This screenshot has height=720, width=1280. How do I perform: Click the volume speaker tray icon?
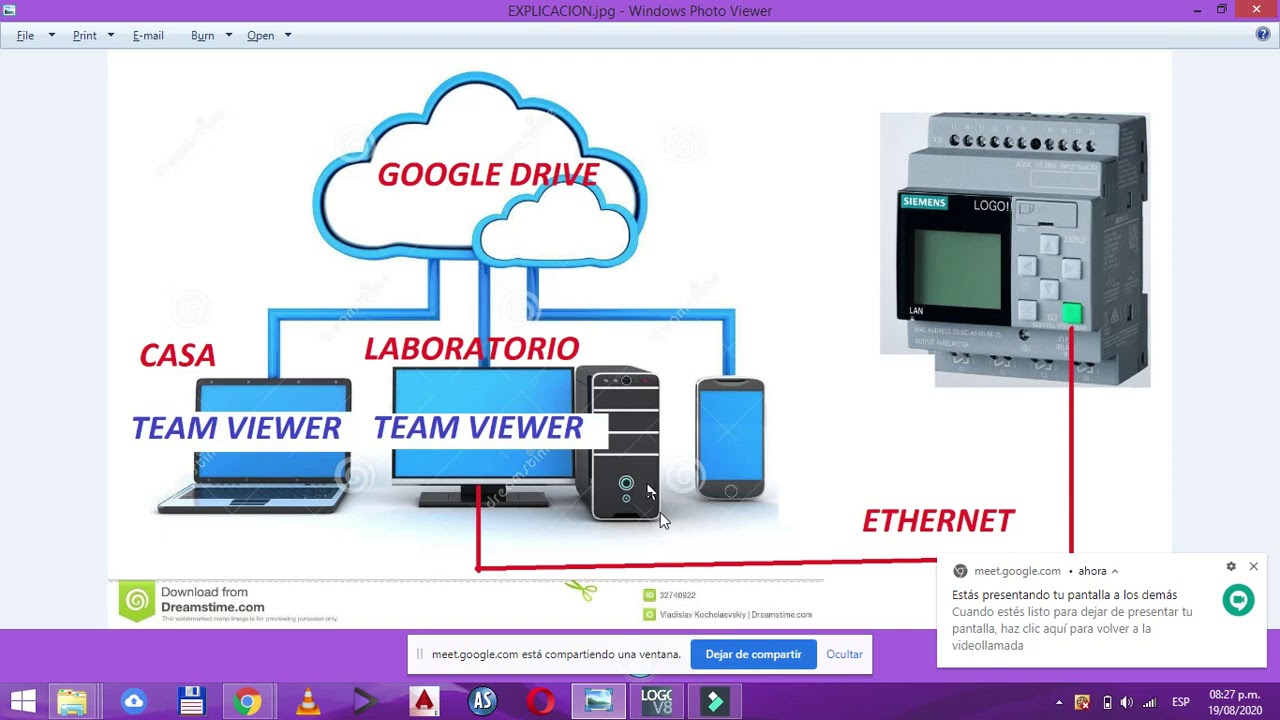(1127, 702)
